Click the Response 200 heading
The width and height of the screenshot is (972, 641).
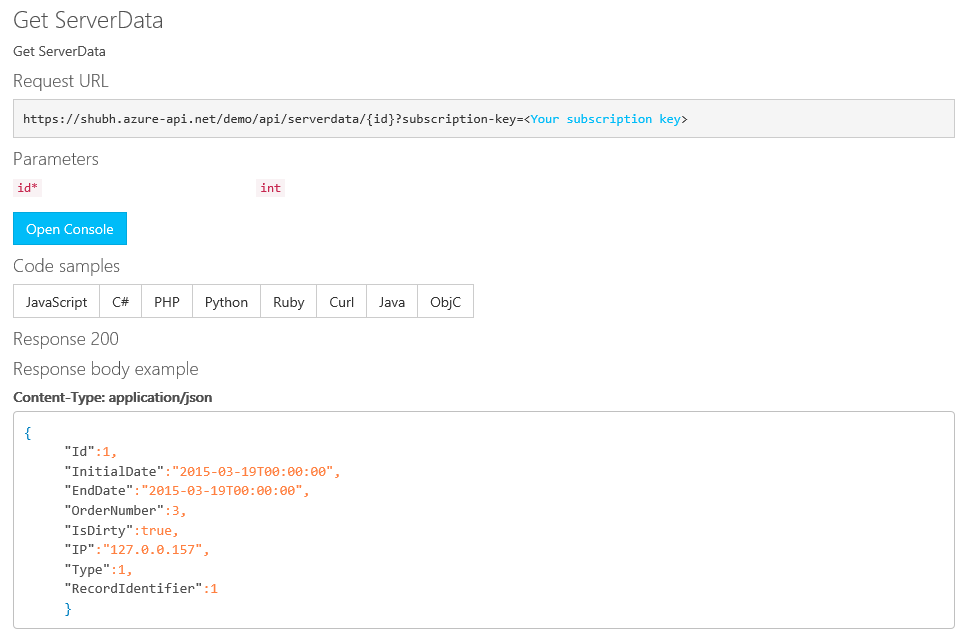pyautogui.click(x=66, y=339)
